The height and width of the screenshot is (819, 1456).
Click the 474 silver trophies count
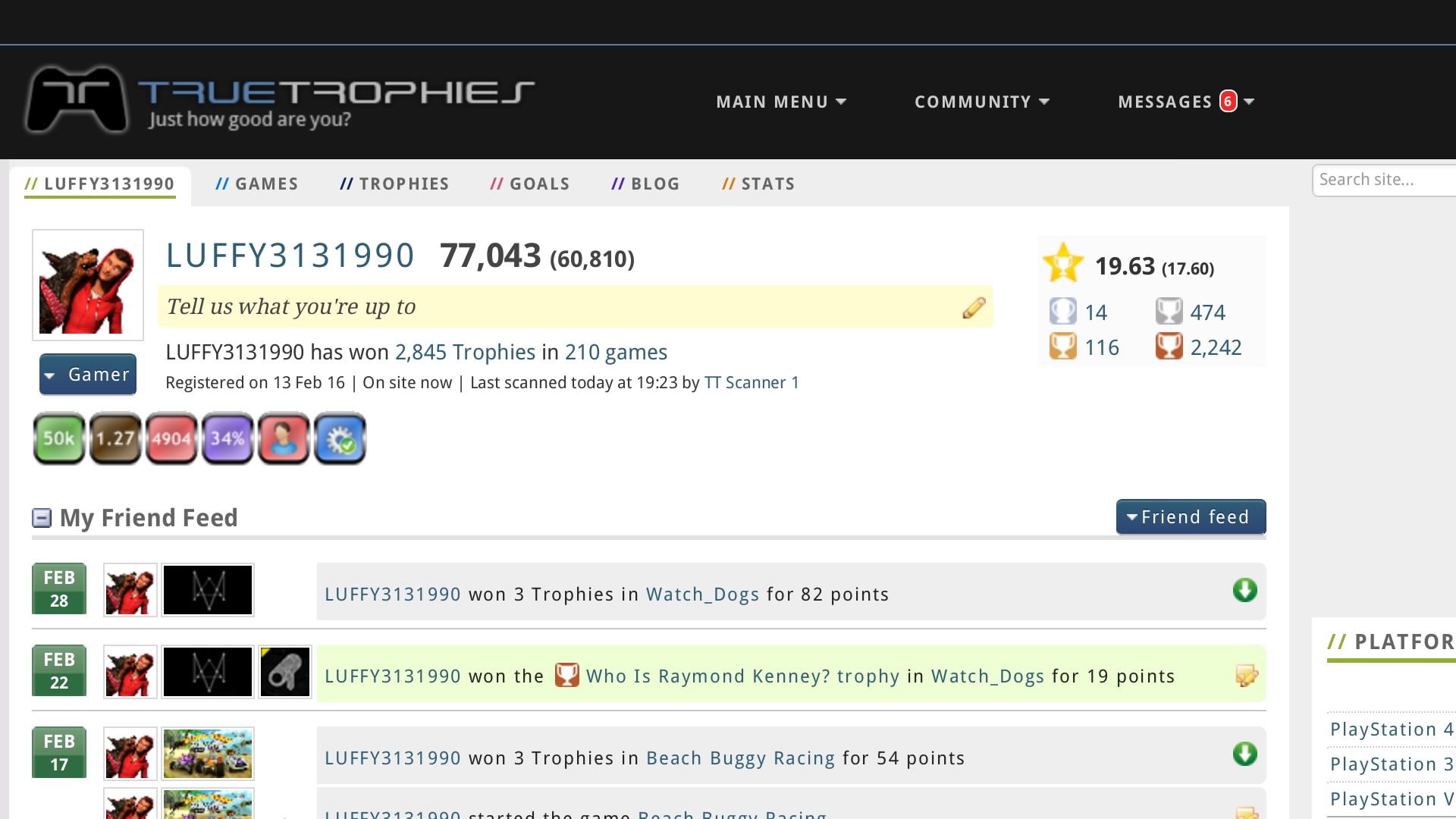pos(1208,312)
